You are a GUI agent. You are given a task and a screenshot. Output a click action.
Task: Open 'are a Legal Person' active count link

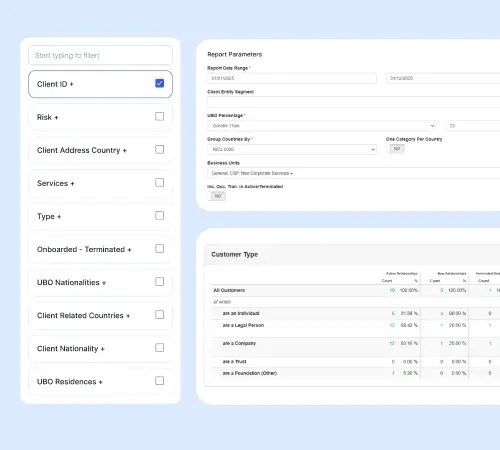click(392, 325)
